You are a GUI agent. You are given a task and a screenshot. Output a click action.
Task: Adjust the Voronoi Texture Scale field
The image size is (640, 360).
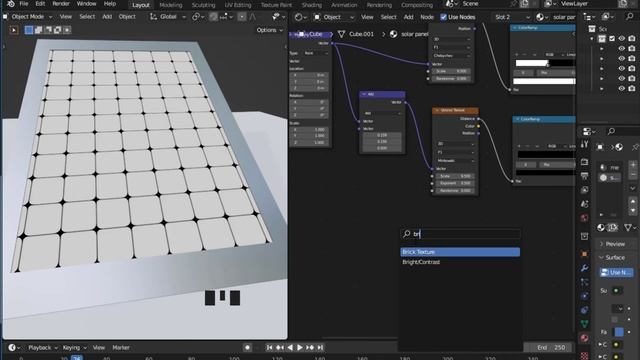(455, 176)
